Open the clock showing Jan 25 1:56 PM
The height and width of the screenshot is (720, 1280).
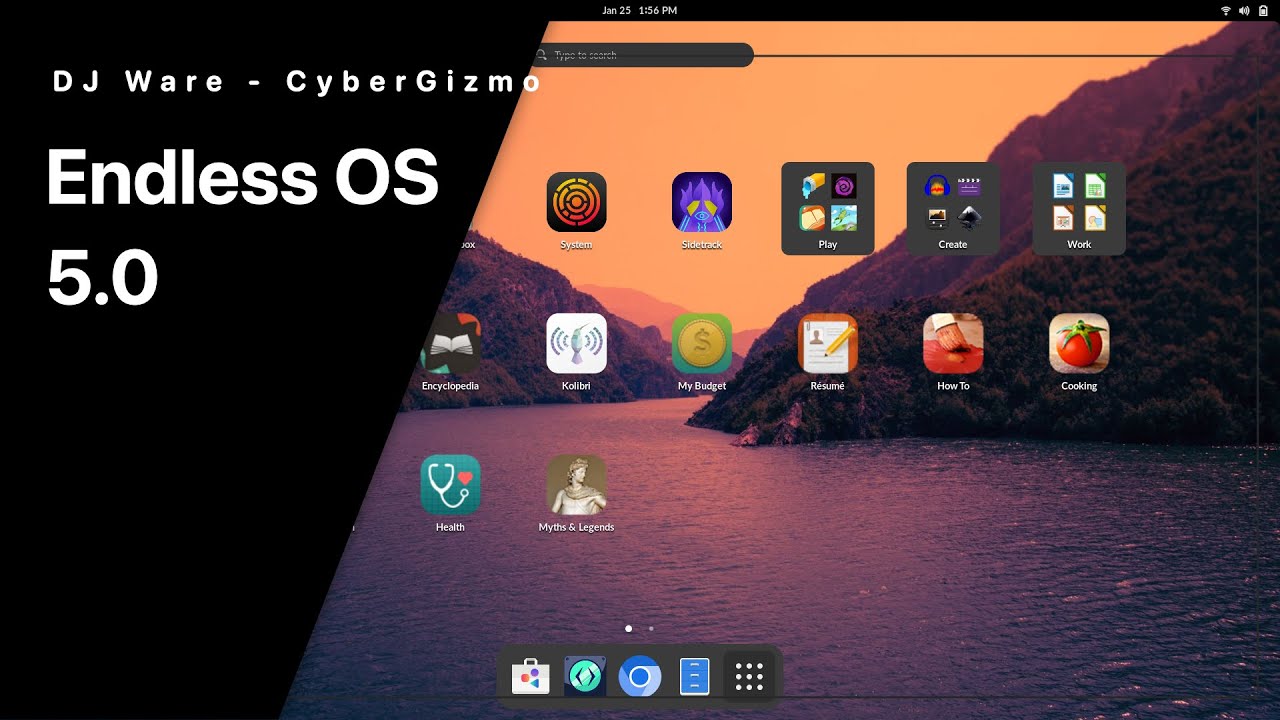[x=640, y=10]
